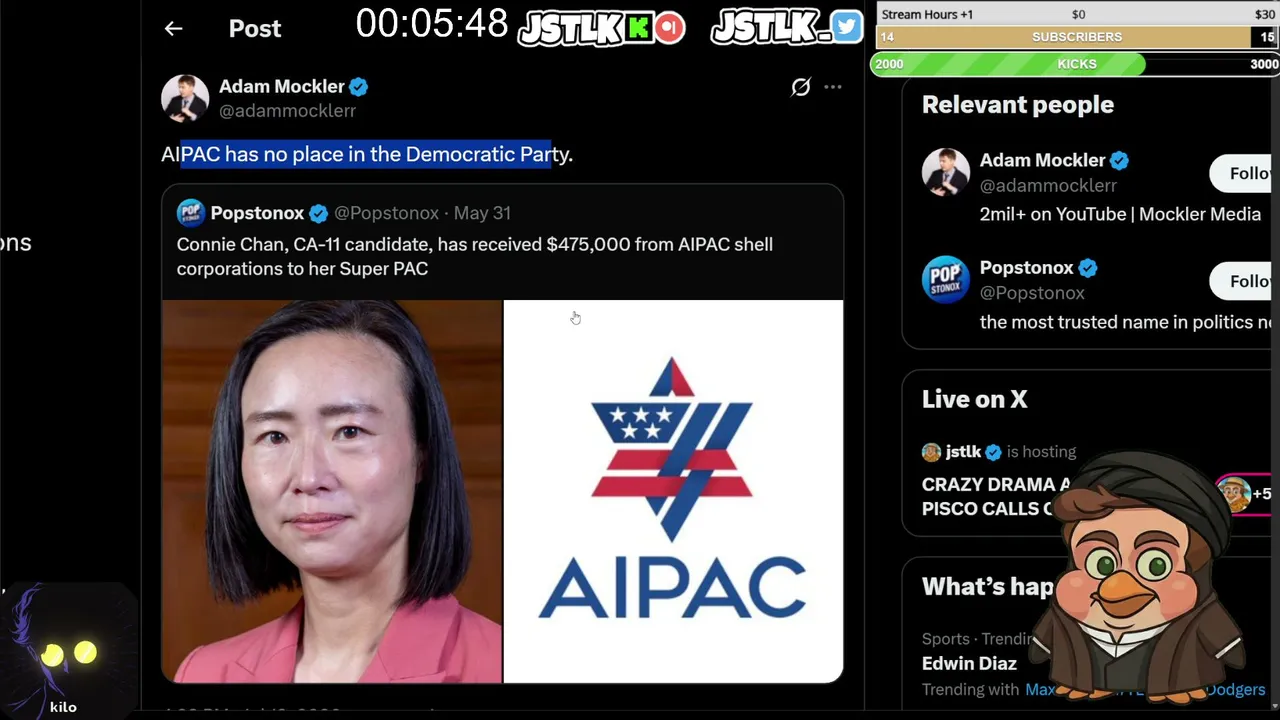Open Adam Mockler's avatar on the post
The height and width of the screenshot is (720, 1280).
click(x=185, y=98)
